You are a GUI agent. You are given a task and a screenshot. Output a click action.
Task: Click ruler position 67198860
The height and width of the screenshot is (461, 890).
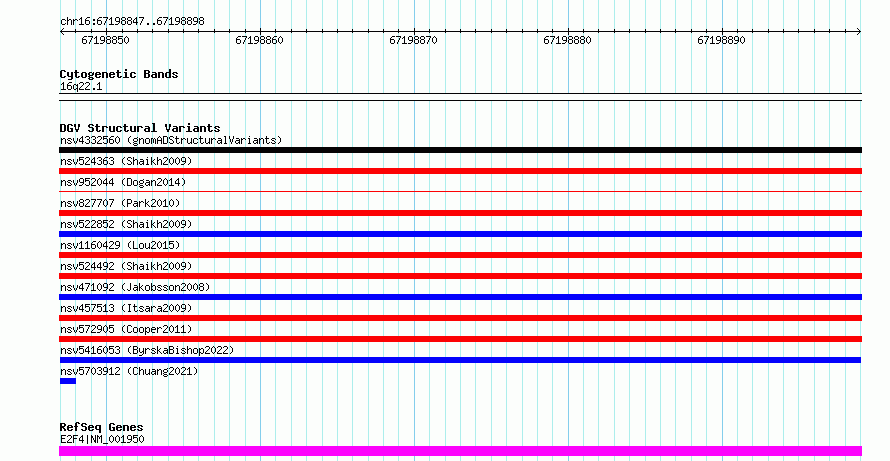click(x=259, y=40)
